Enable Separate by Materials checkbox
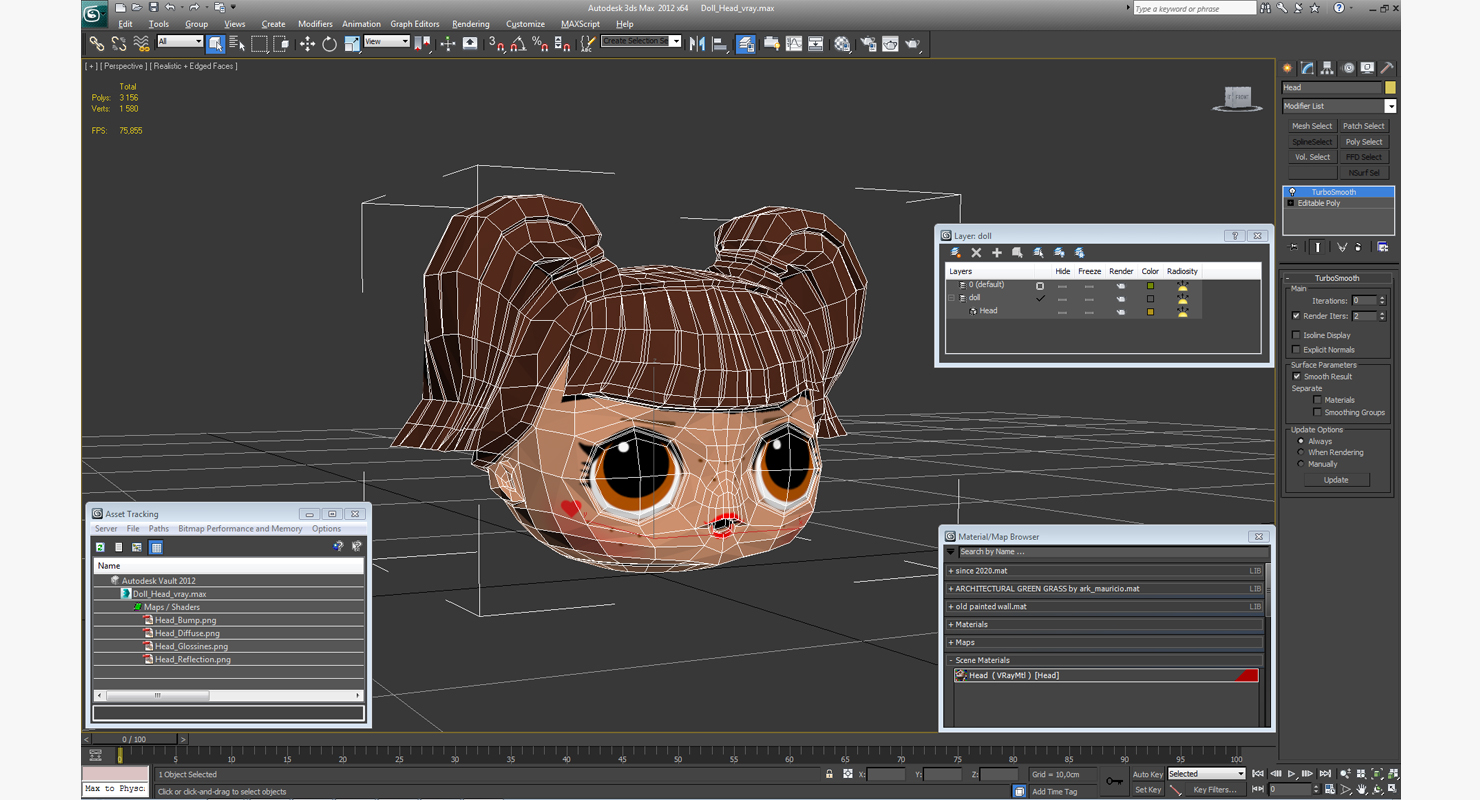1480x800 pixels. 1318,400
